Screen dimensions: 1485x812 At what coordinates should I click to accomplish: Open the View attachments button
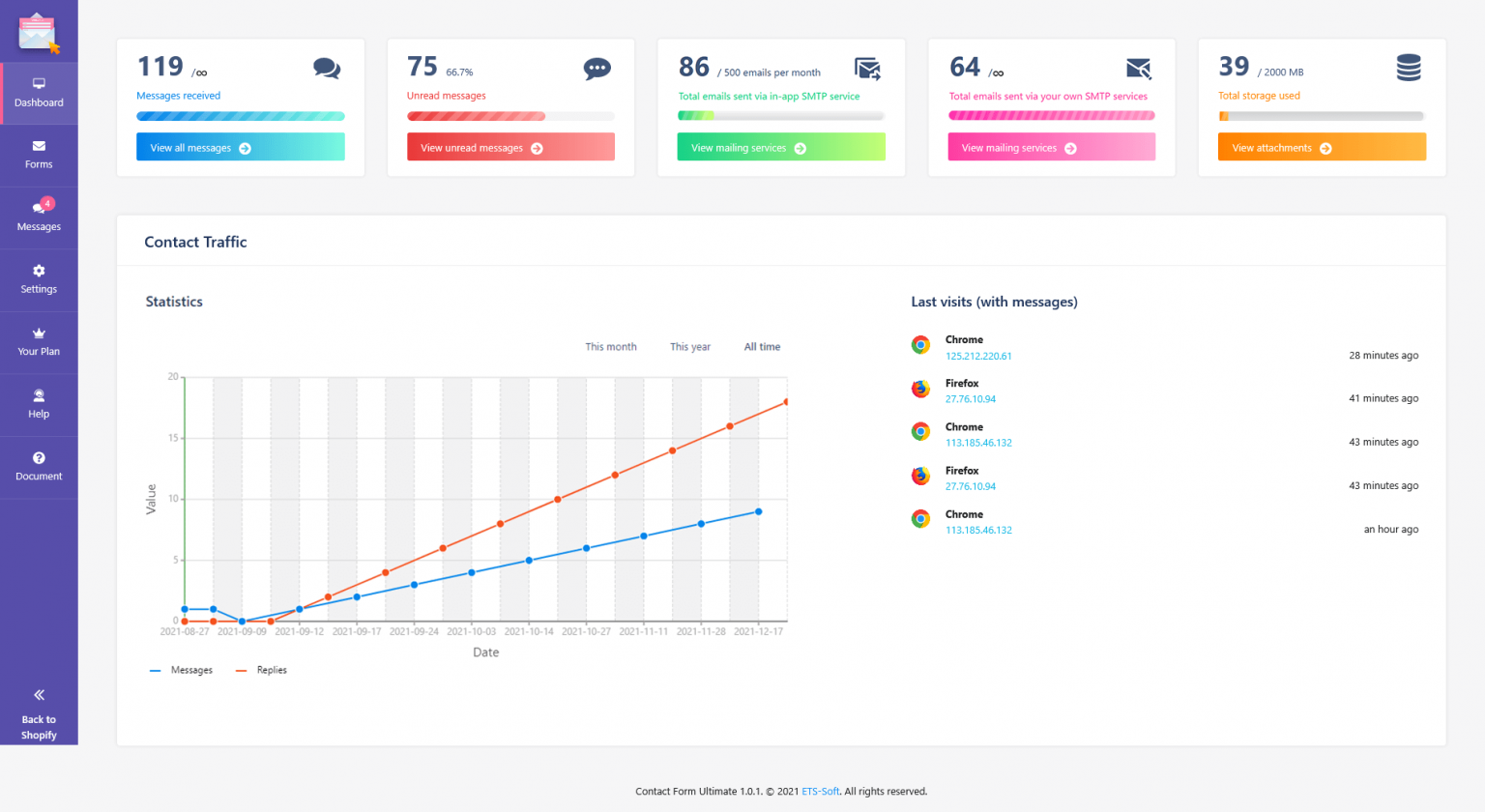pos(1321,148)
